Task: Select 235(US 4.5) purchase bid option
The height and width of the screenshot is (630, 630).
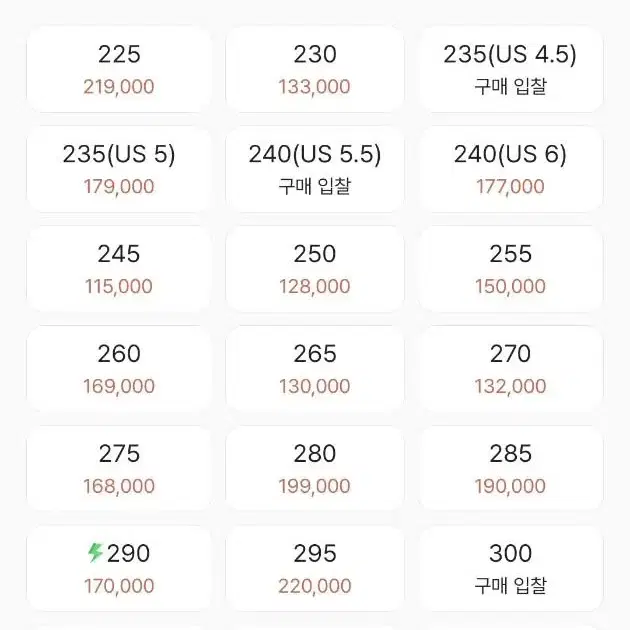Action: pos(510,70)
